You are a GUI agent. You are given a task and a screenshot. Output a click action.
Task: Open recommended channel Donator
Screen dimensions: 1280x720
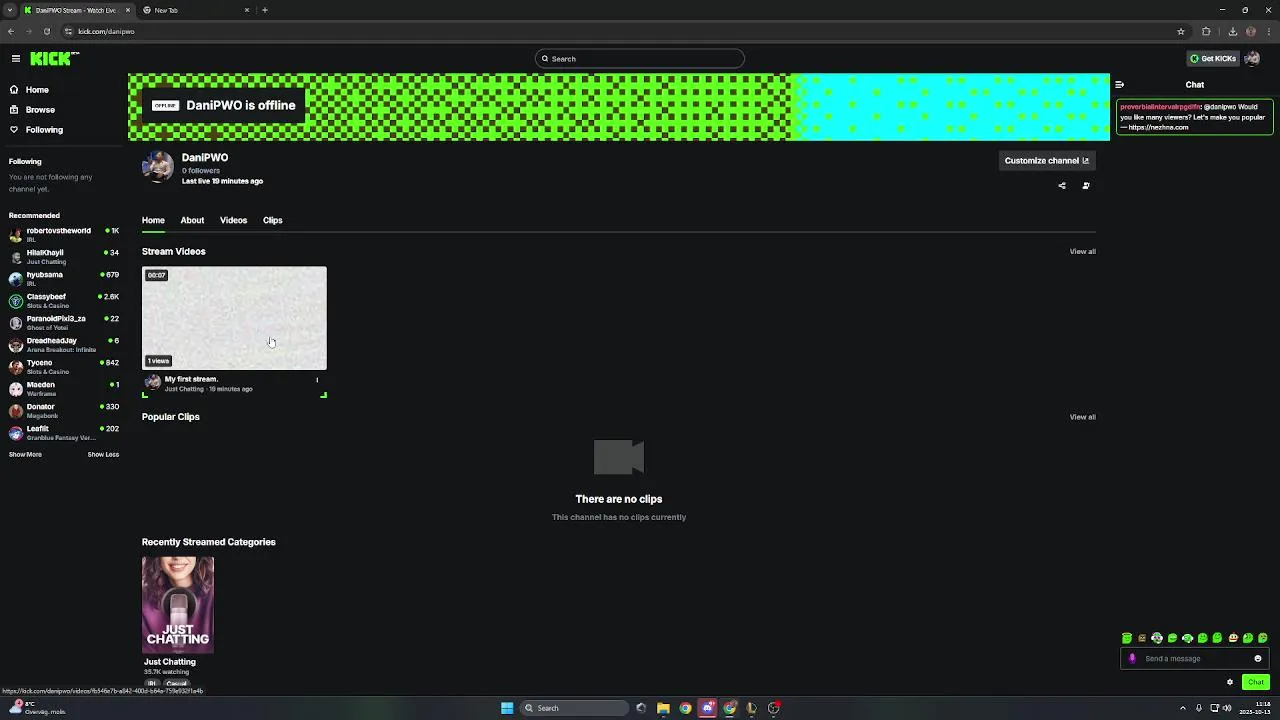coord(63,411)
